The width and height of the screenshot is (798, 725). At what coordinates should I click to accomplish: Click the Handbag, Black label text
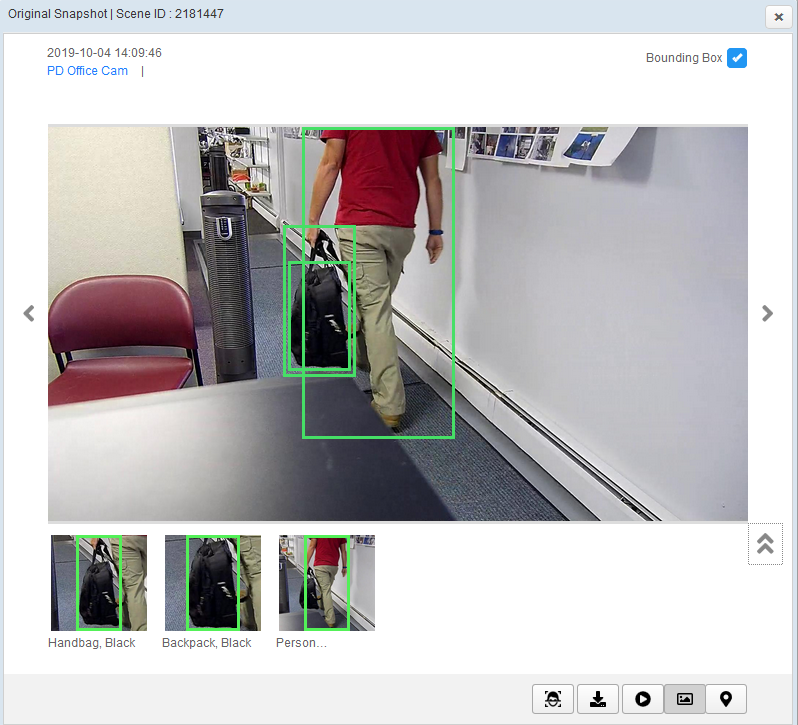[92, 643]
